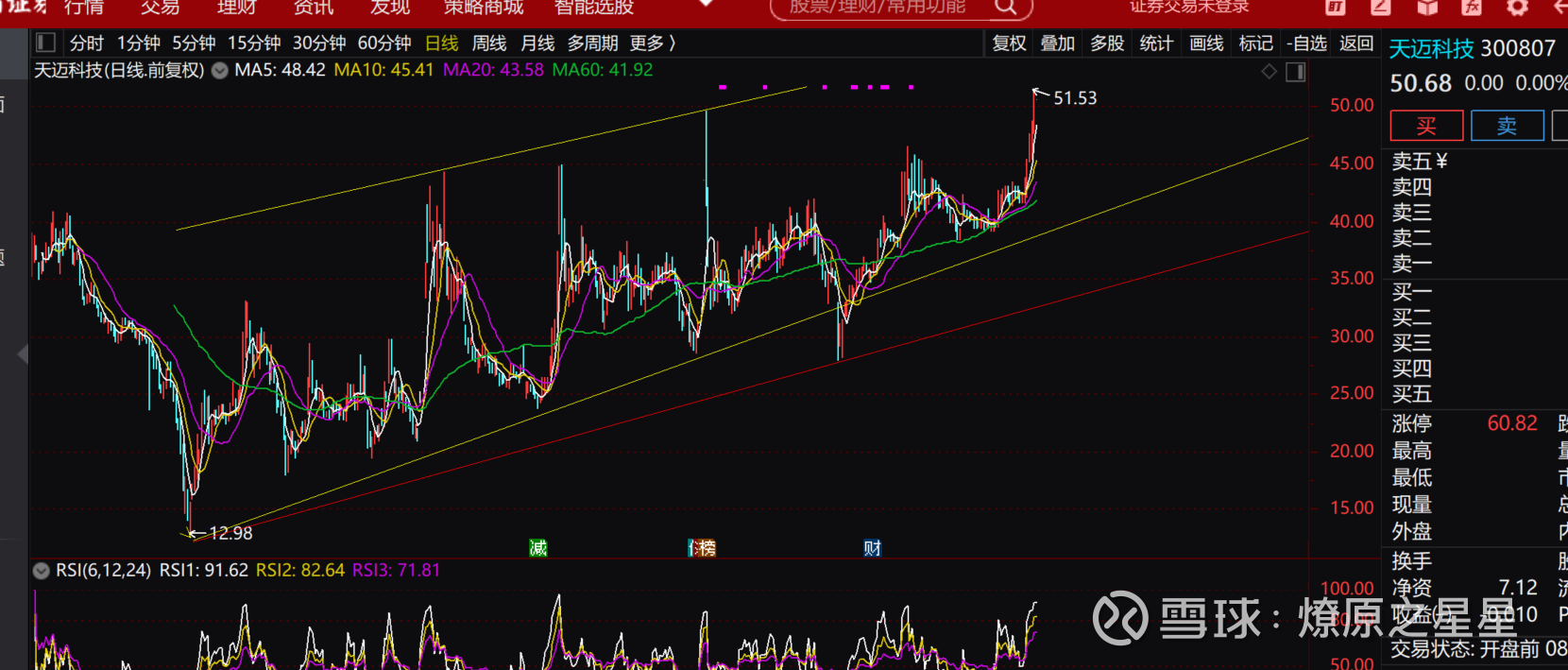This screenshot has height=670, width=1568.
Task: Switch to 15分钟 chart period
Action: pos(254,43)
